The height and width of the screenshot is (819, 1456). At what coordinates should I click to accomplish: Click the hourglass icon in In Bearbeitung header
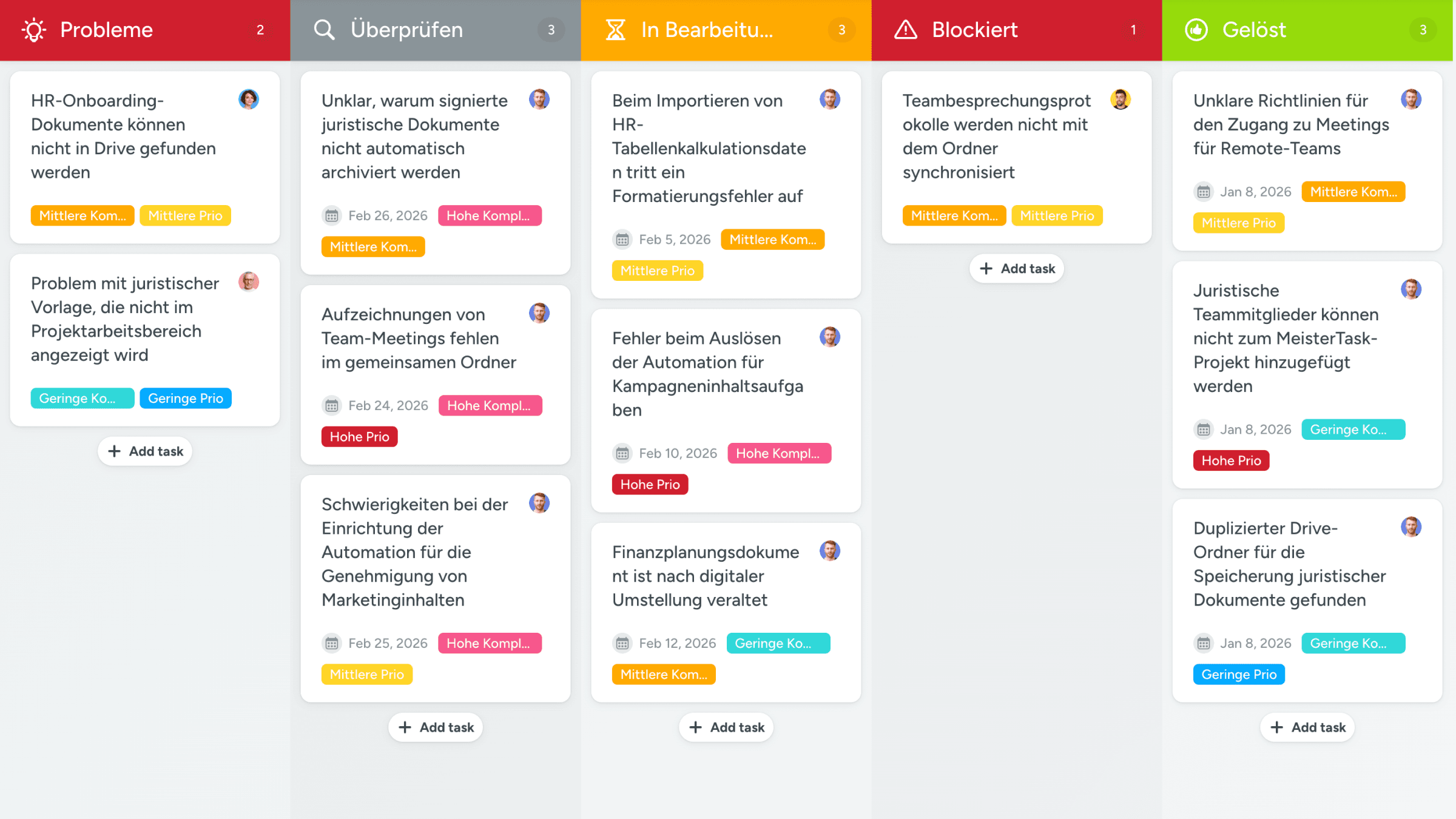[x=615, y=30]
